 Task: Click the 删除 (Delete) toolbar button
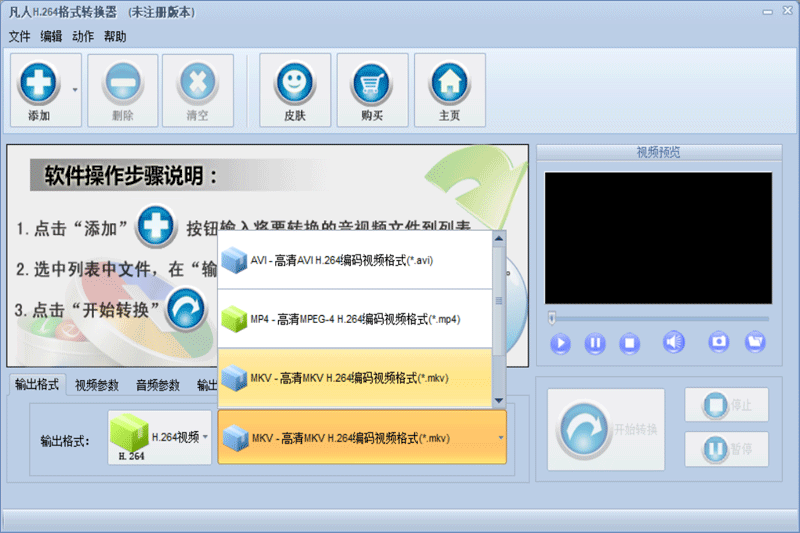[x=122, y=90]
